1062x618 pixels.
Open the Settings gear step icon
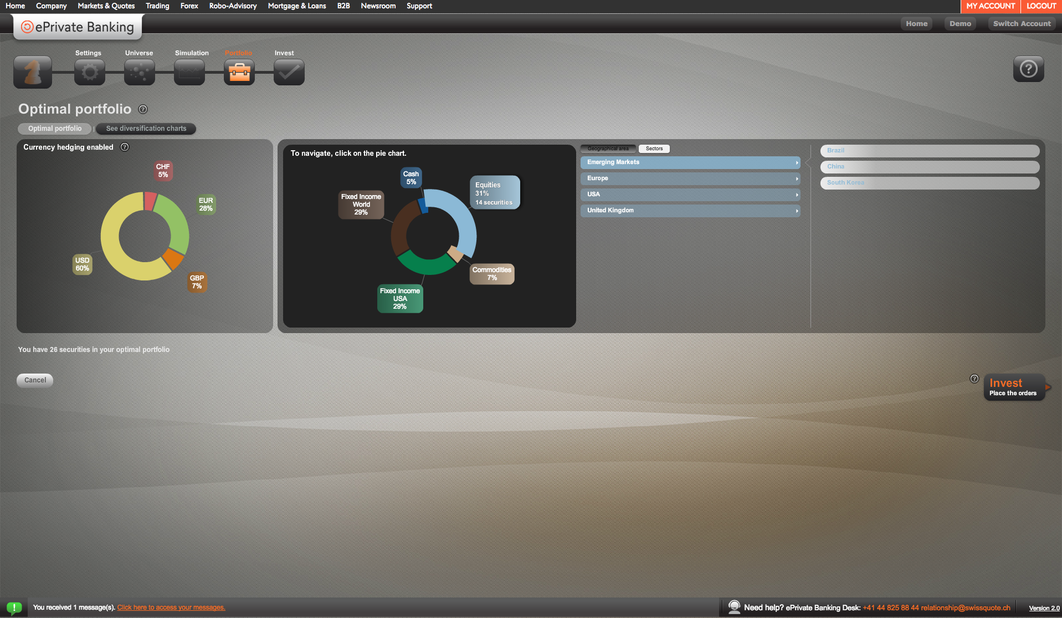89,72
